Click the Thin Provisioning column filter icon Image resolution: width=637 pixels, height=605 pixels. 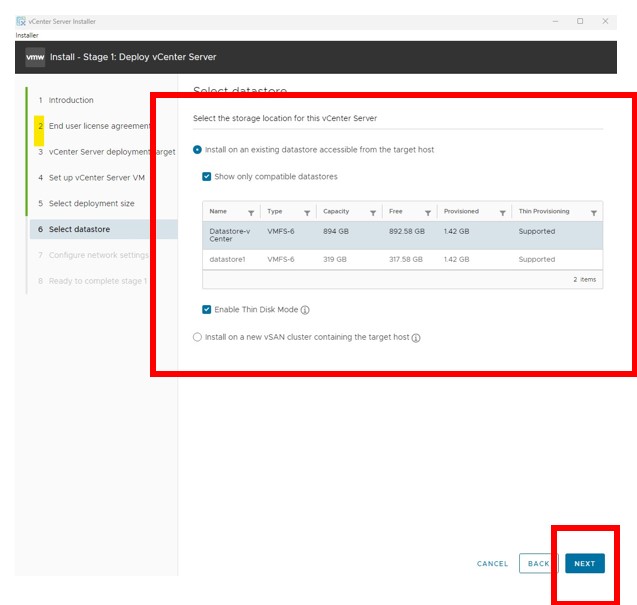pyautogui.click(x=594, y=213)
